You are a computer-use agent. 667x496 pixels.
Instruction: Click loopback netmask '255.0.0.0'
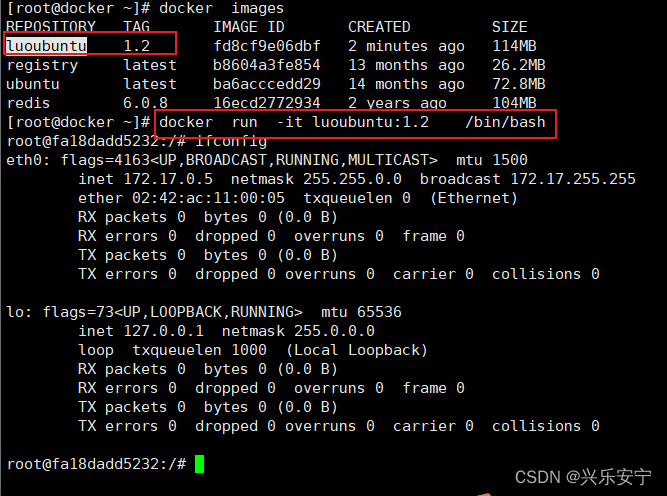(334, 331)
